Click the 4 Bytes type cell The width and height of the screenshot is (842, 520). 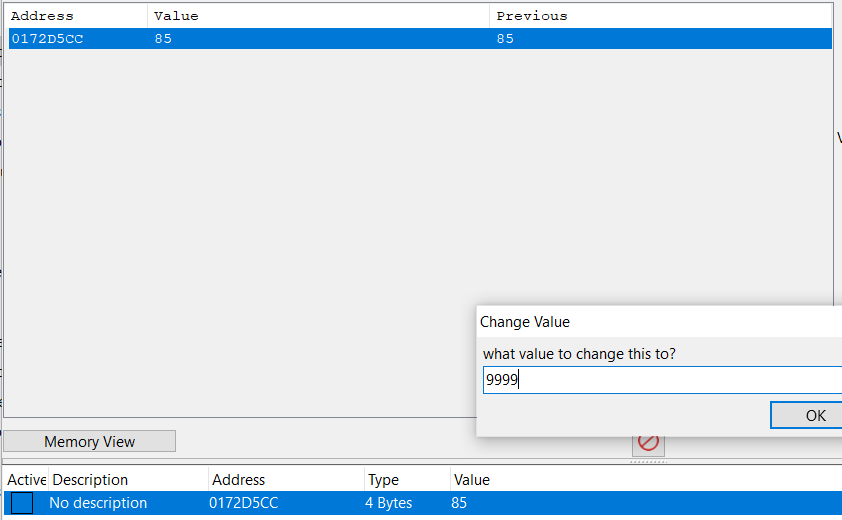388,503
